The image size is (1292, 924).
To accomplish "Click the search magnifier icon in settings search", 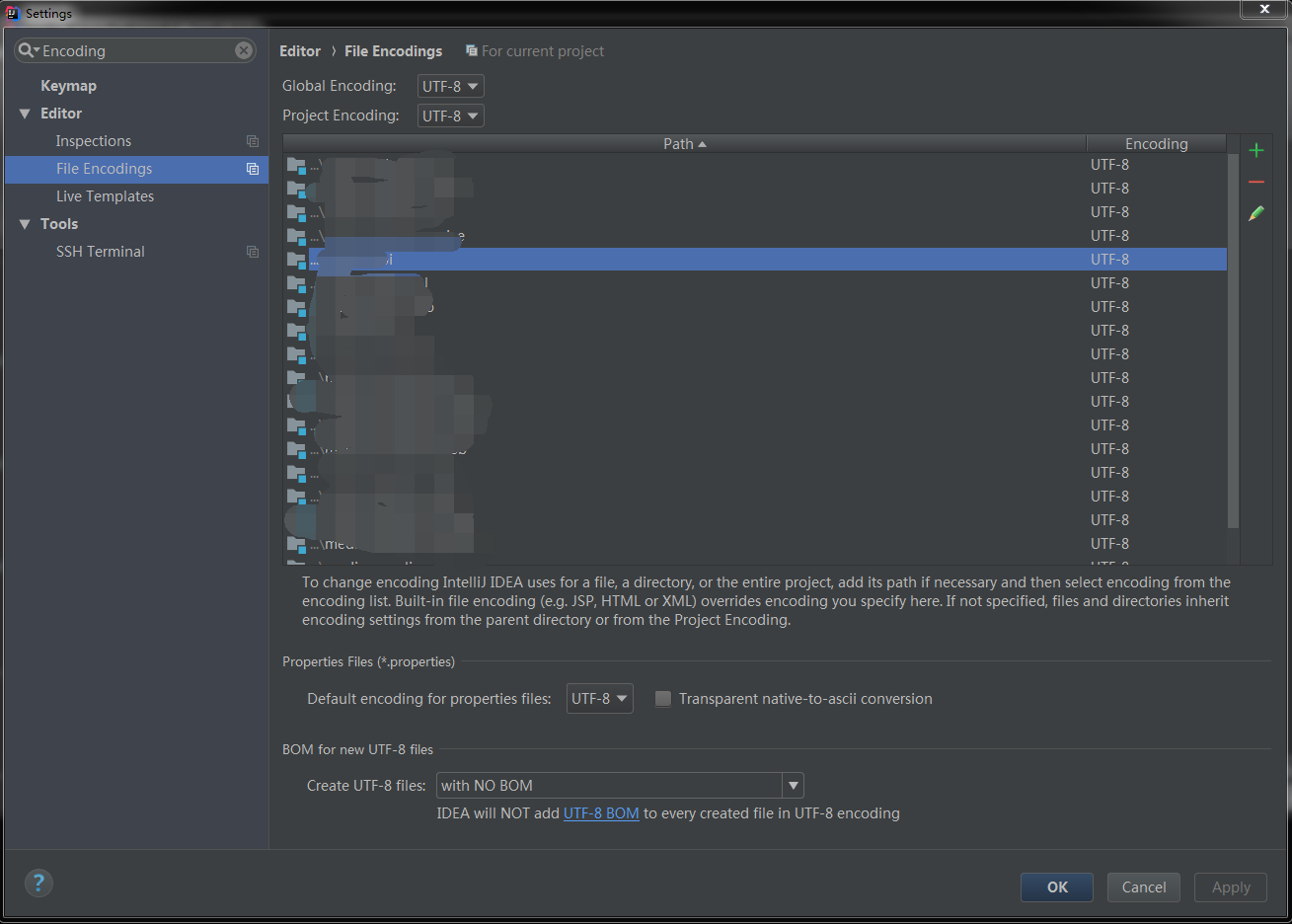I will click(x=27, y=50).
